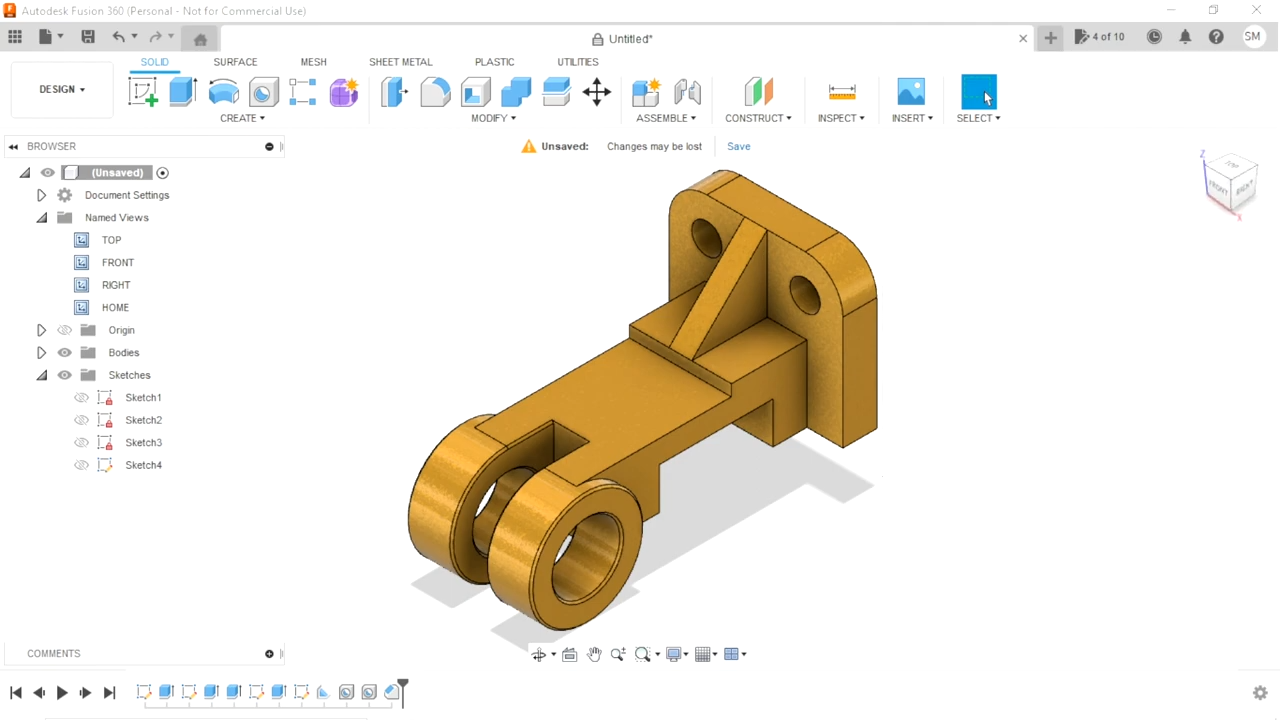The image size is (1280, 720).
Task: Select the Move/Copy tool icon
Action: (597, 92)
